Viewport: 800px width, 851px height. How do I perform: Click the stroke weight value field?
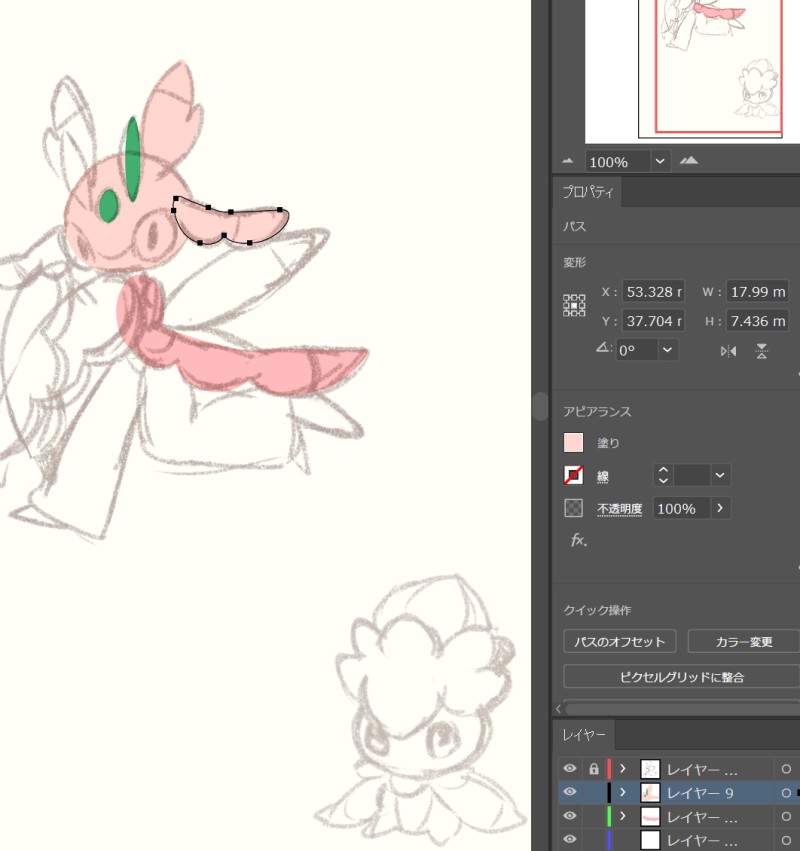(692, 475)
